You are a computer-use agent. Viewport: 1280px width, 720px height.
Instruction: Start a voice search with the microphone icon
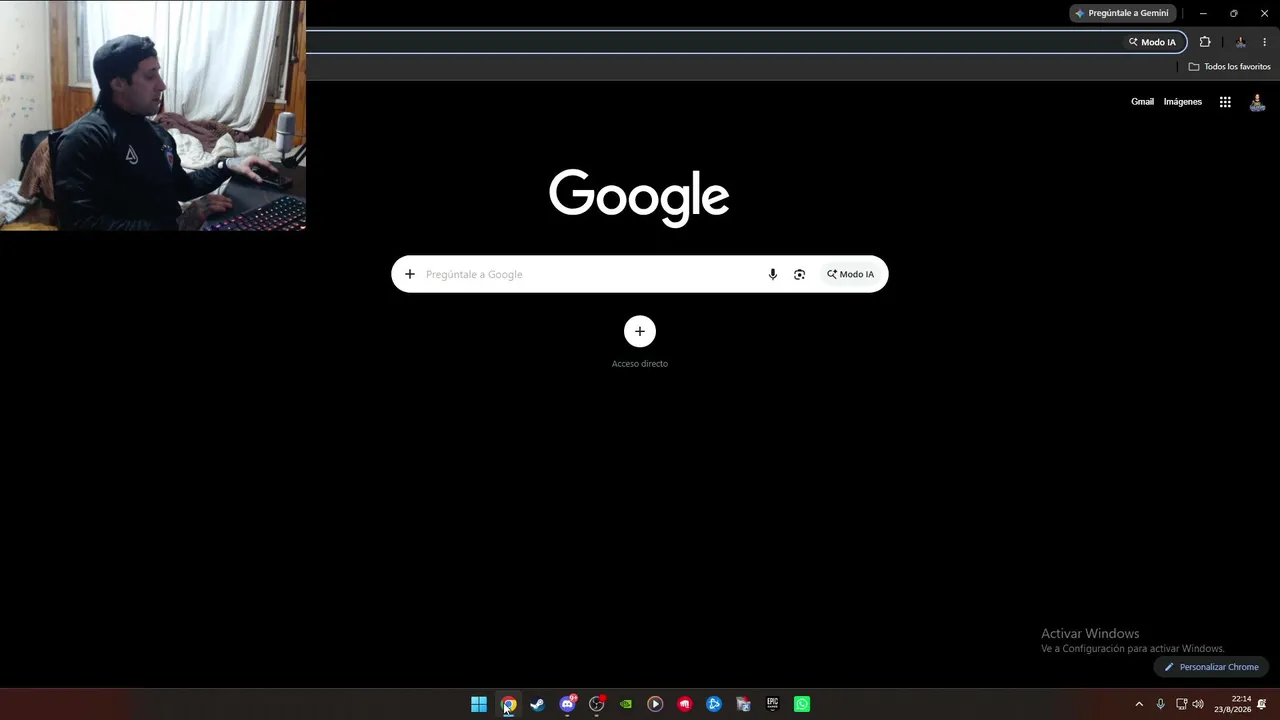pos(772,274)
